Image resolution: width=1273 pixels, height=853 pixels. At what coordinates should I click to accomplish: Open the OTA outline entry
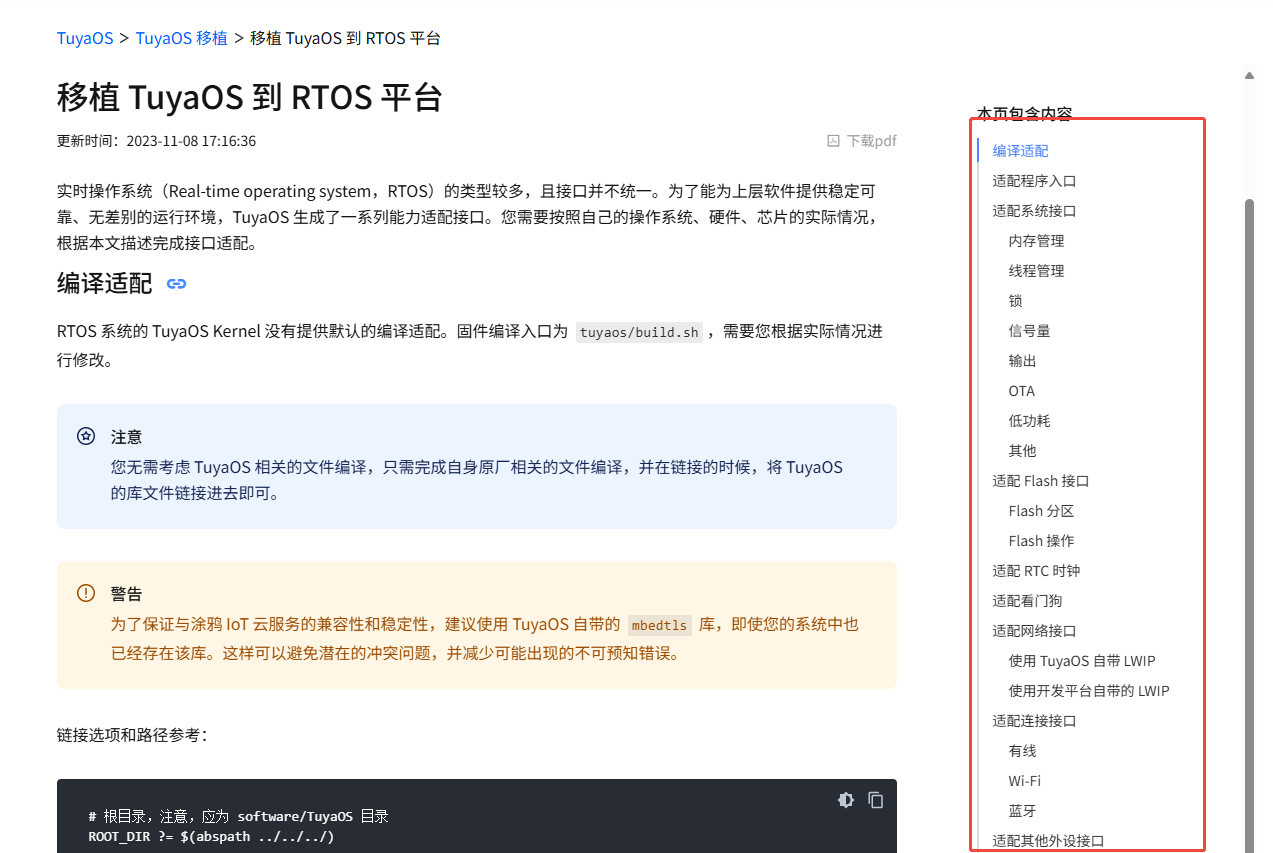tap(1022, 391)
